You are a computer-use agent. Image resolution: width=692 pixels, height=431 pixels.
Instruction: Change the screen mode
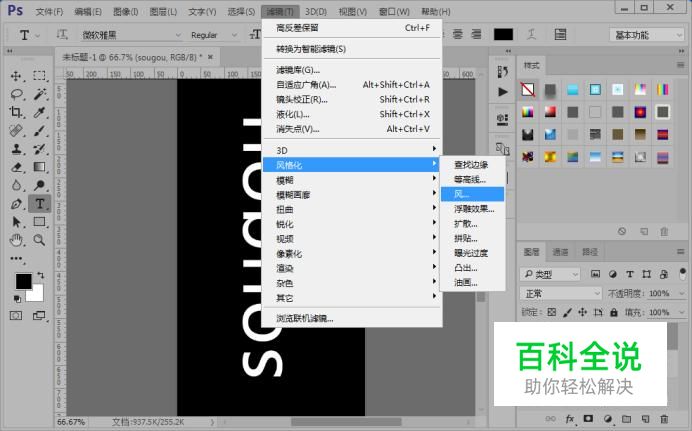point(39,316)
